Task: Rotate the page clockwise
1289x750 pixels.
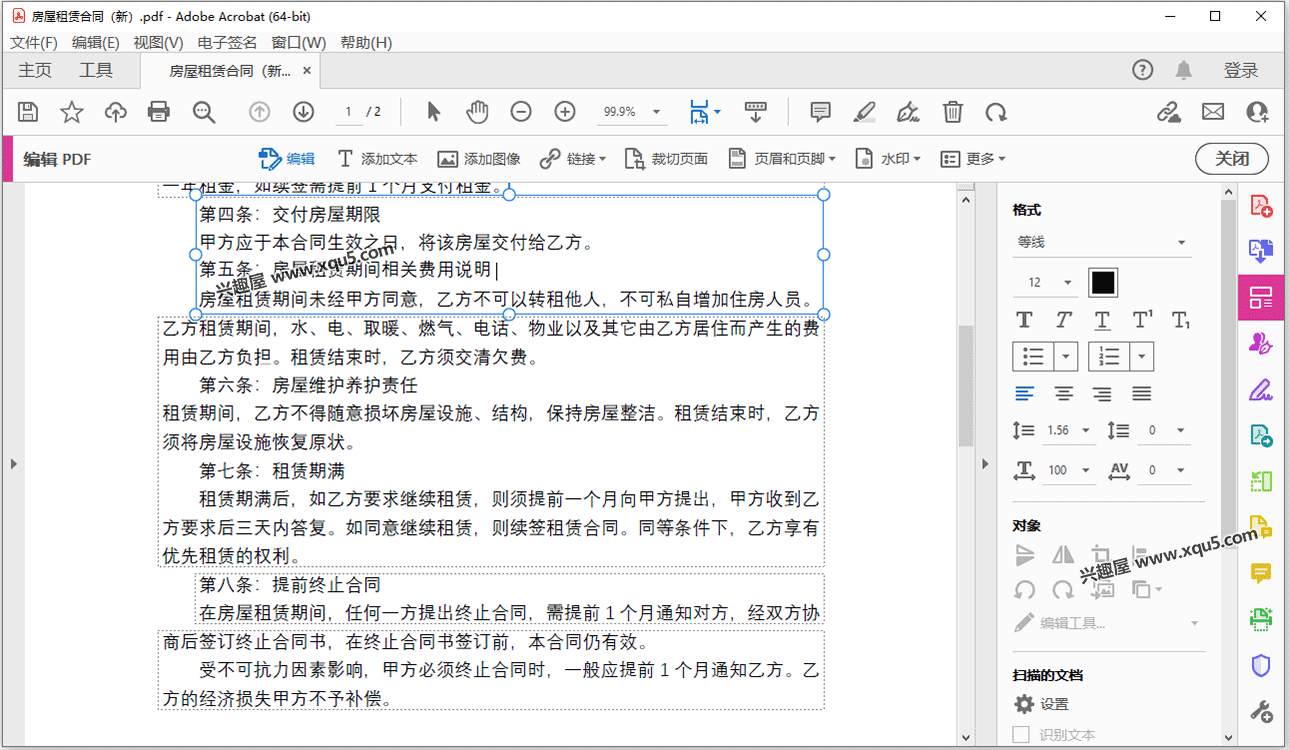Action: (x=996, y=112)
